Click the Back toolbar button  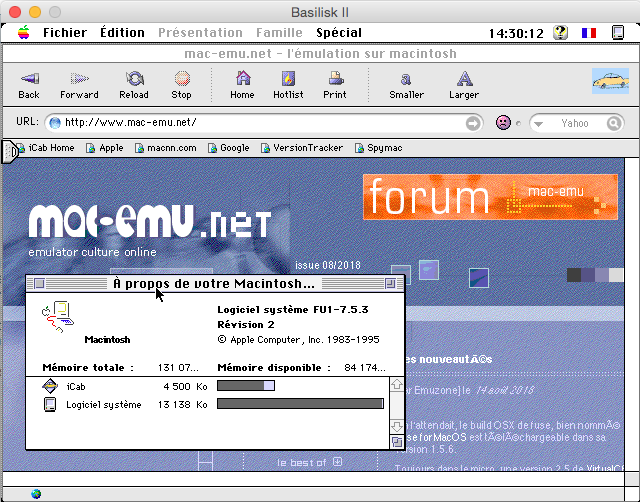tap(29, 85)
